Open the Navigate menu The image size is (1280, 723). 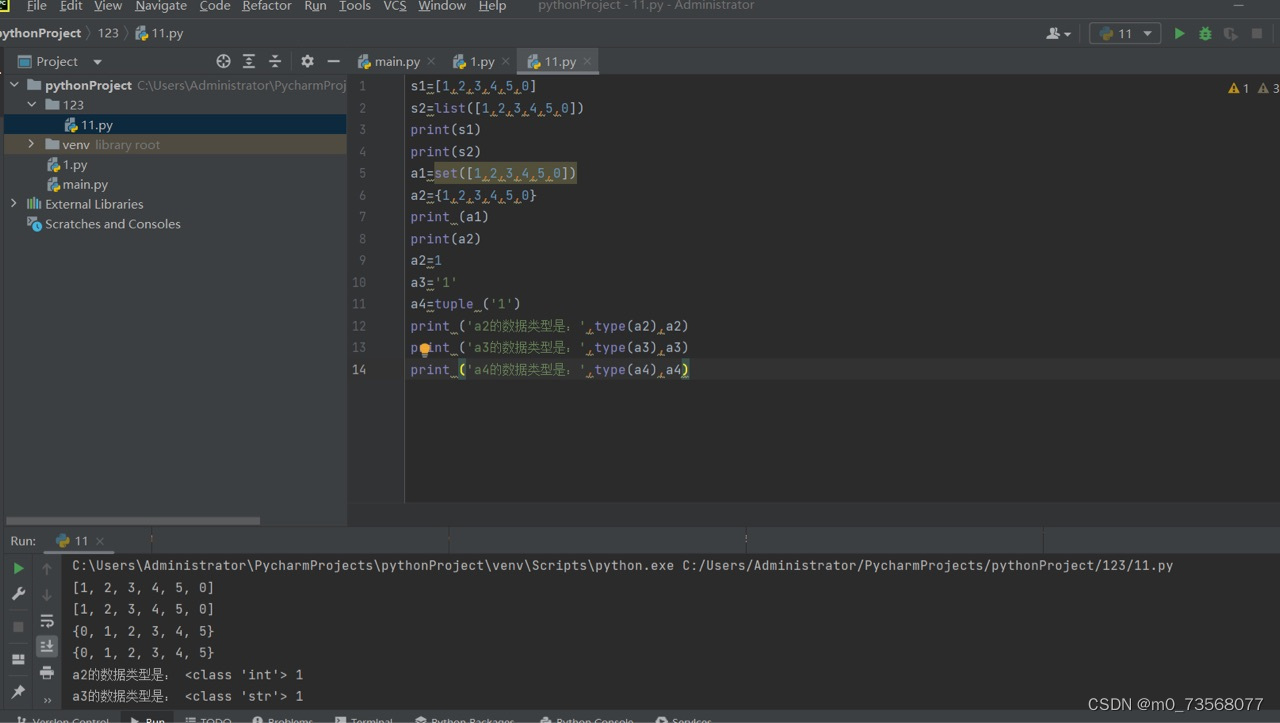coord(161,6)
